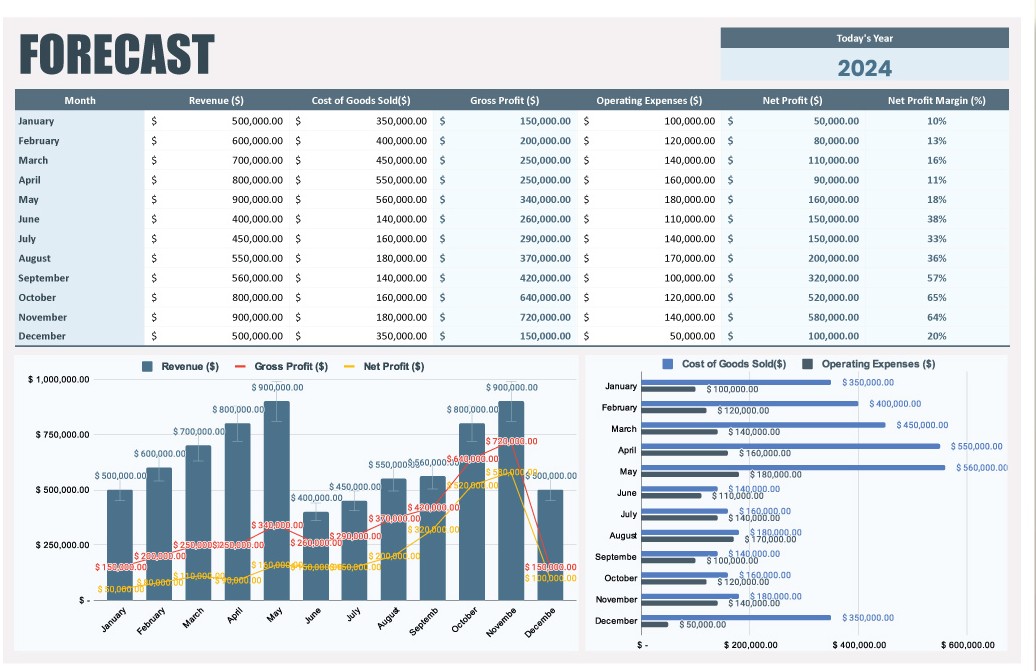Click the Cost of Goods Sold($) legend square
This screenshot has width=1036, height=671.
pos(668,364)
